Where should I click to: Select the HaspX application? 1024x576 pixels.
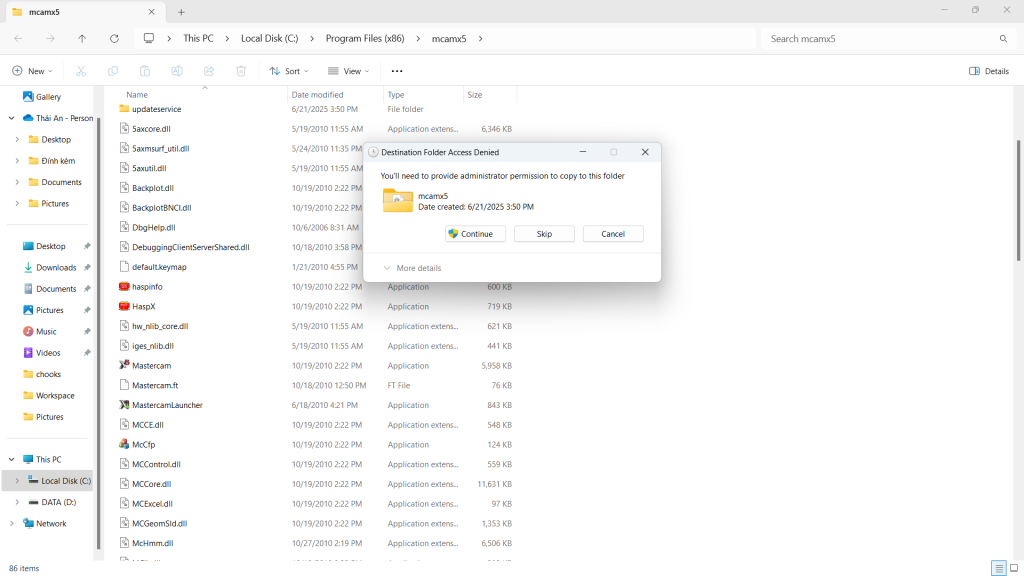coord(137,306)
